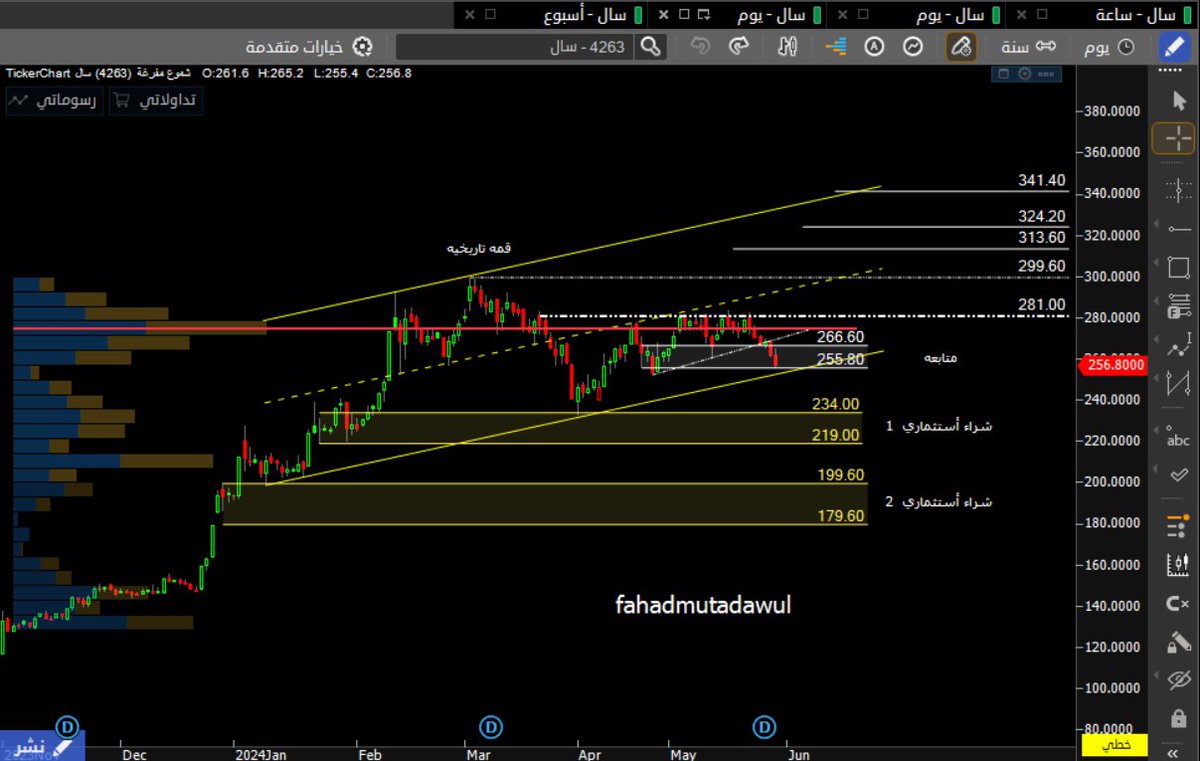Click the small square icon at chart top-right corner
This screenshot has width=1200, height=761.
[x=1004, y=74]
